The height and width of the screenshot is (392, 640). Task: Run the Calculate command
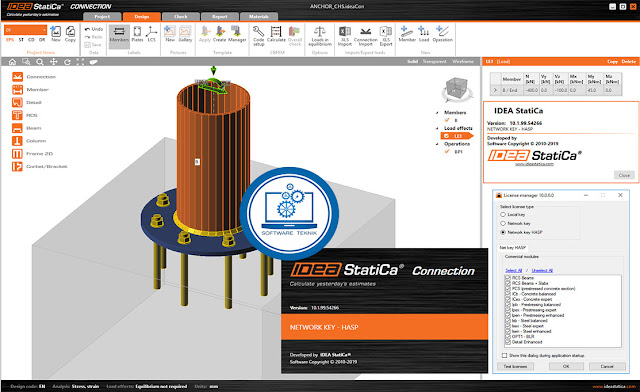(276, 33)
